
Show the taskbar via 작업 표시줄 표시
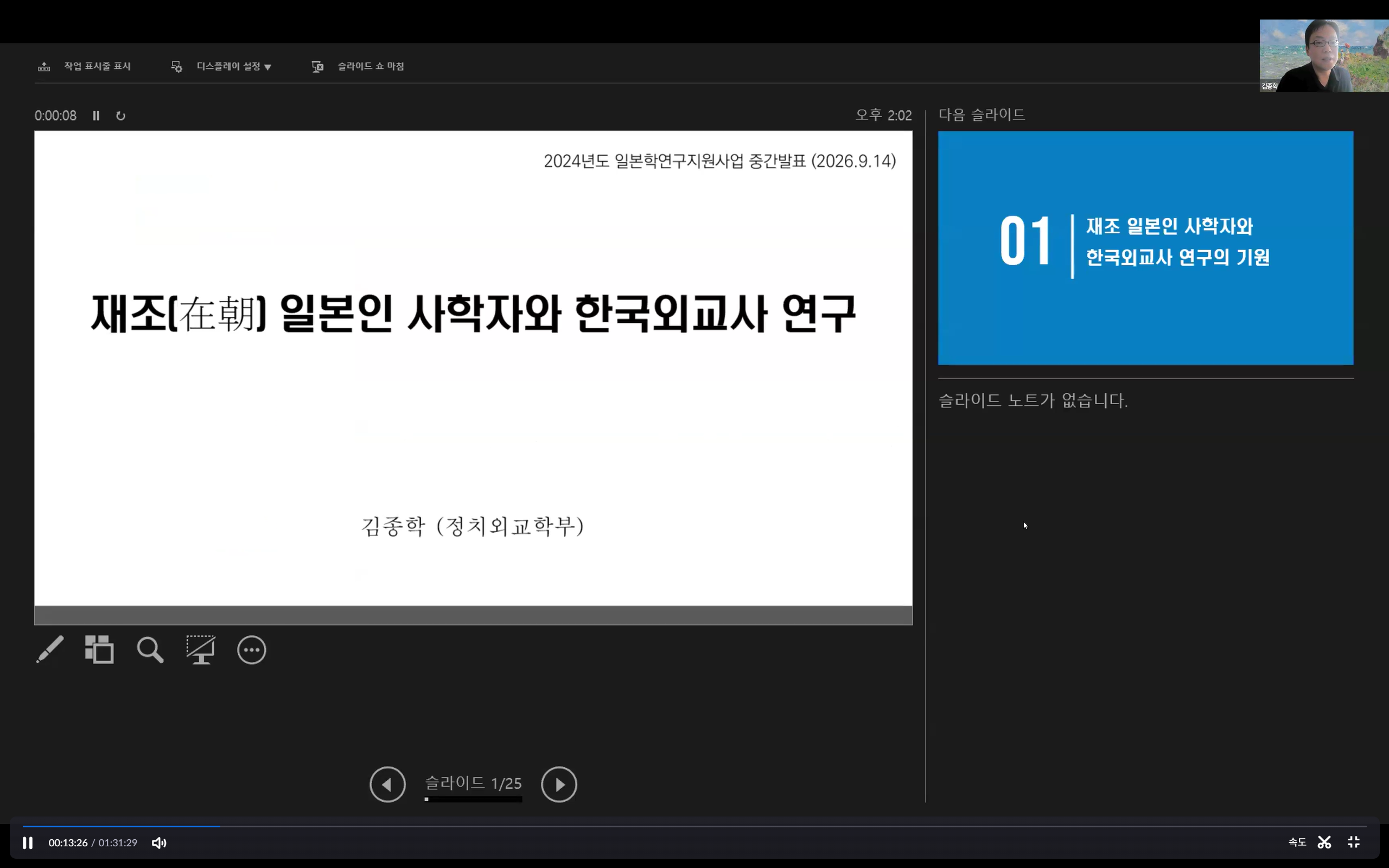click(85, 67)
